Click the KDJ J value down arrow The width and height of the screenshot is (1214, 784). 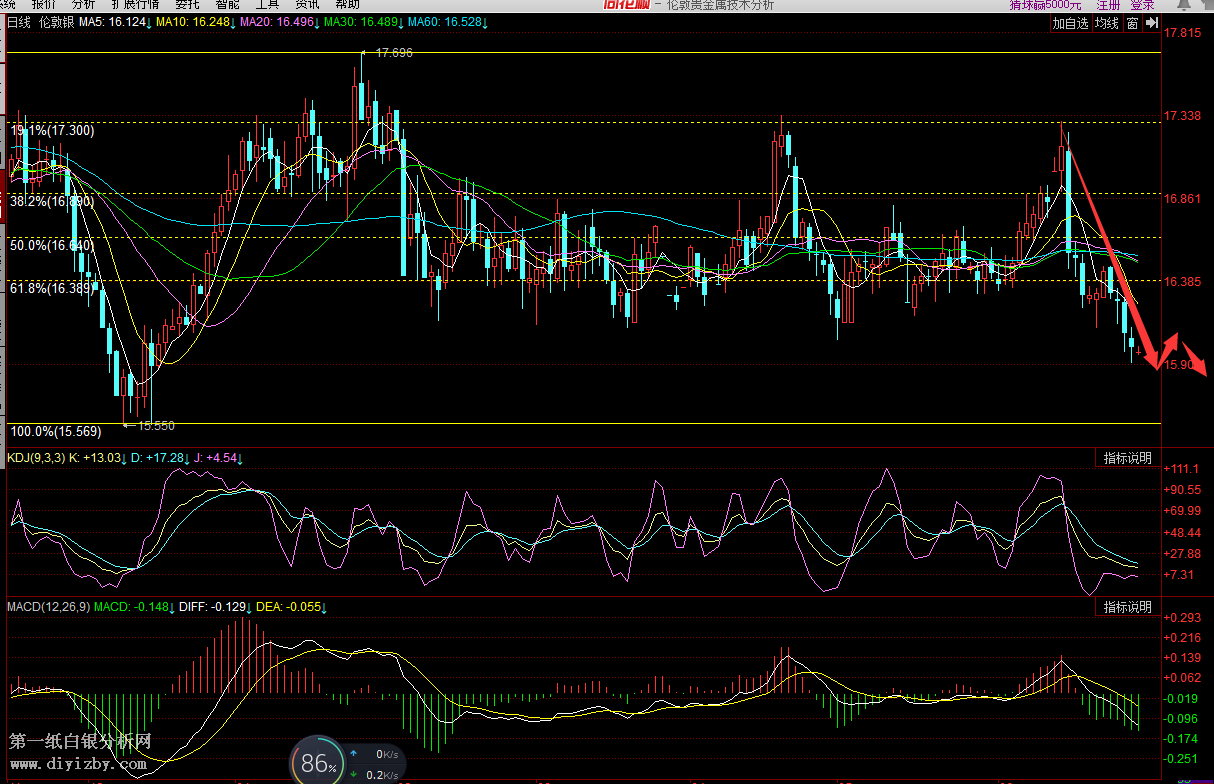[240, 458]
